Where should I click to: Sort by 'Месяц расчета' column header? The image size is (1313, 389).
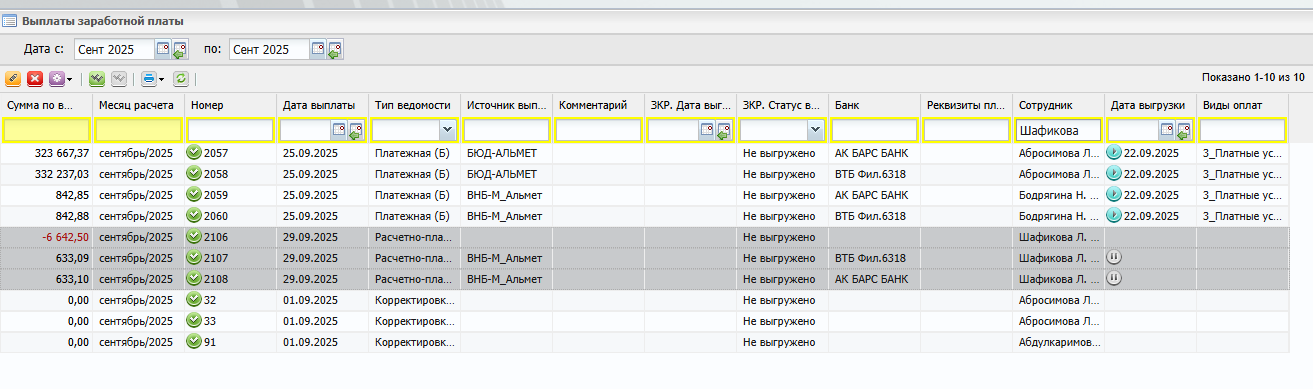[x=138, y=105]
